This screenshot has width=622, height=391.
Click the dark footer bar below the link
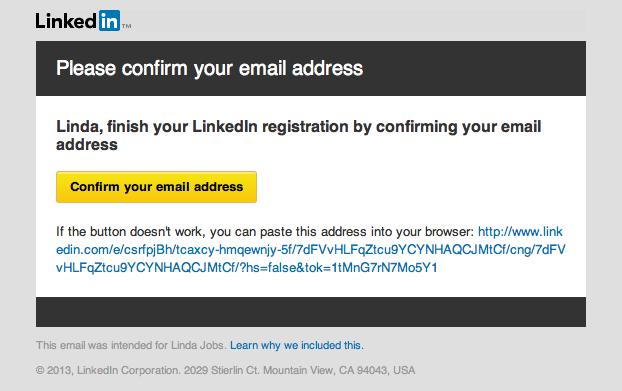311,312
